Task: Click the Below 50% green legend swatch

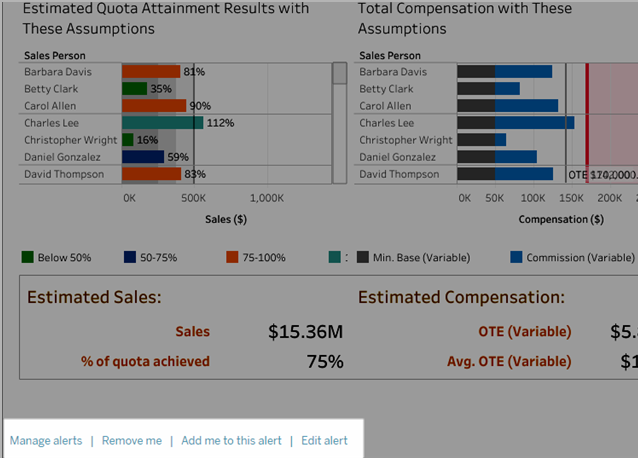Action: click(x=27, y=257)
